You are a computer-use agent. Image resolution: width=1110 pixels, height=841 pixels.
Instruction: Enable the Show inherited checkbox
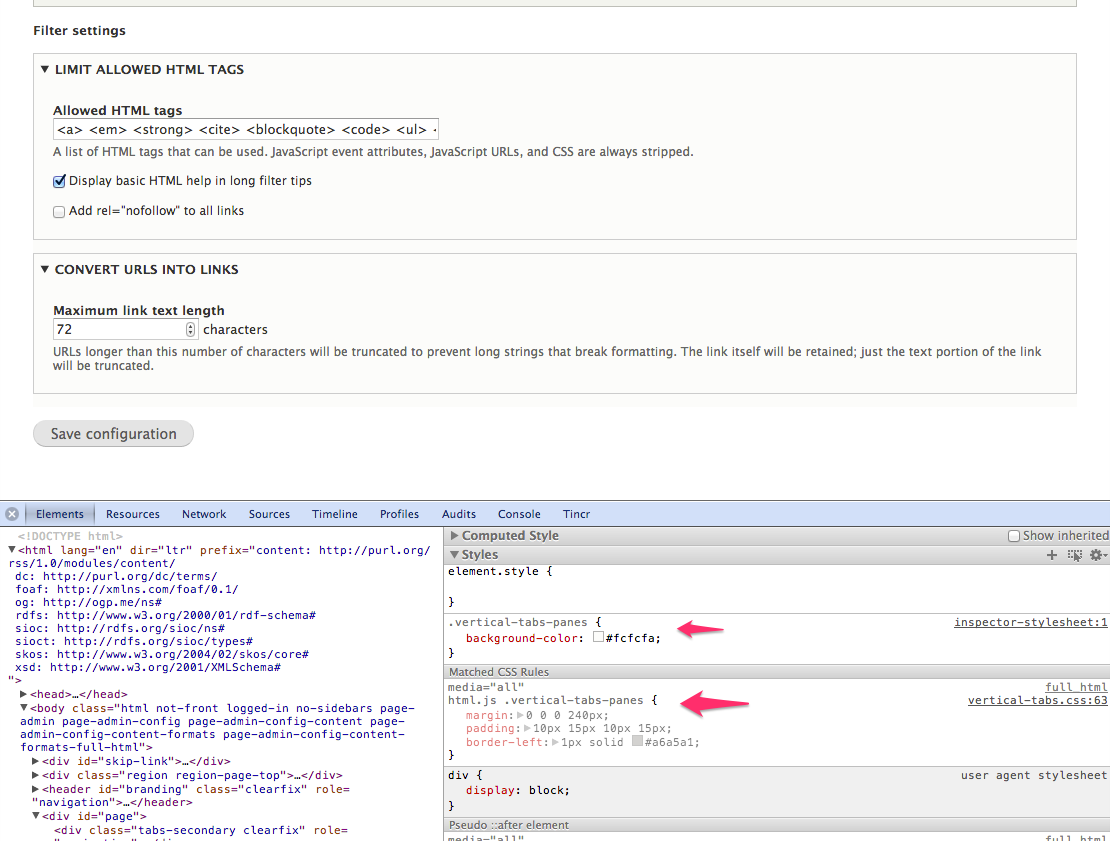click(x=1013, y=535)
